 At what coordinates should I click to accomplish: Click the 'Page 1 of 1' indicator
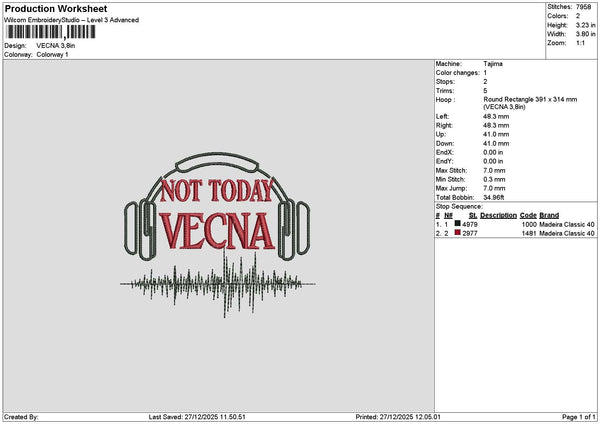[579, 417]
